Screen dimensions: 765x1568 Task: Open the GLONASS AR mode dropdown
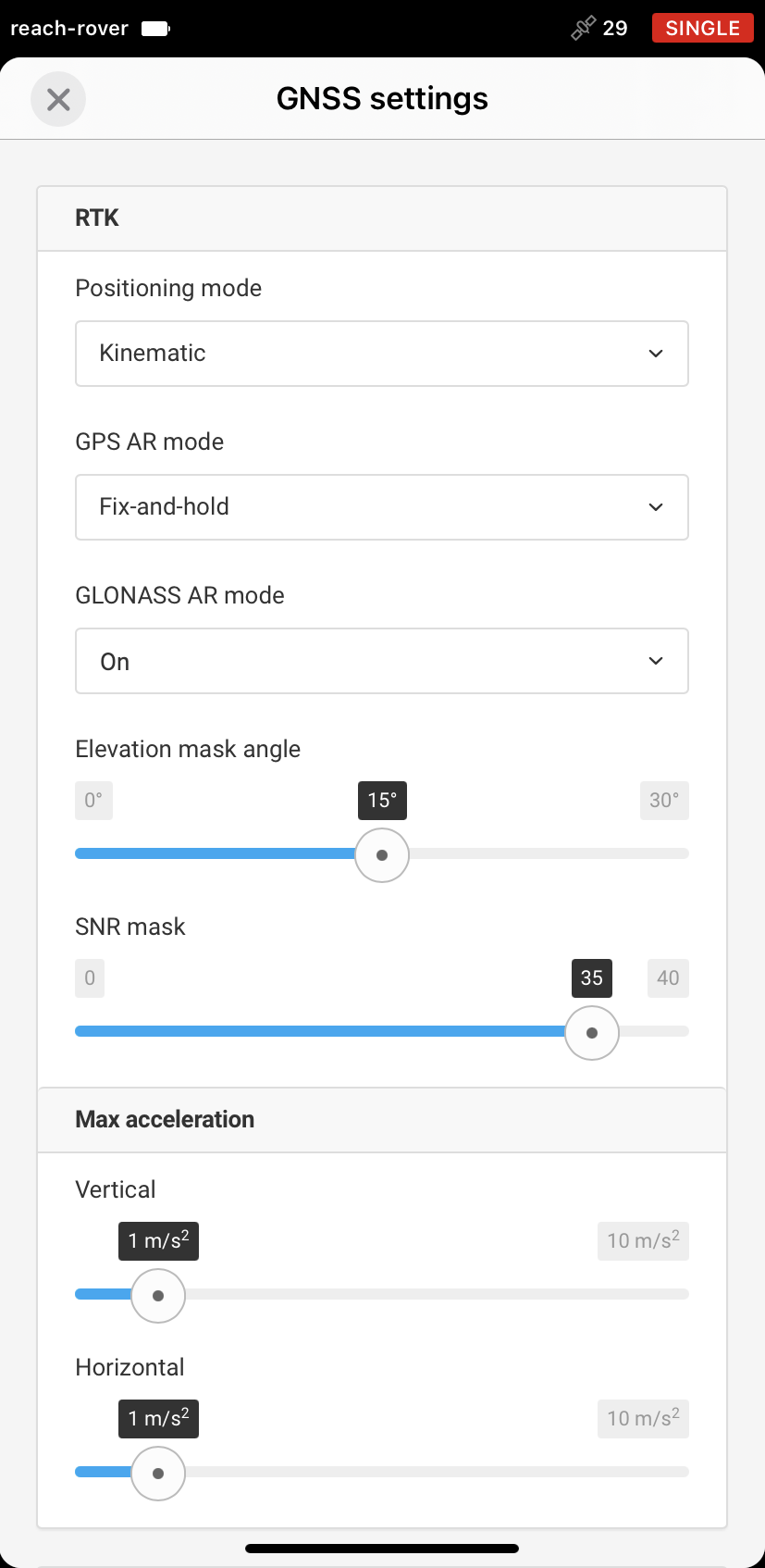click(382, 661)
